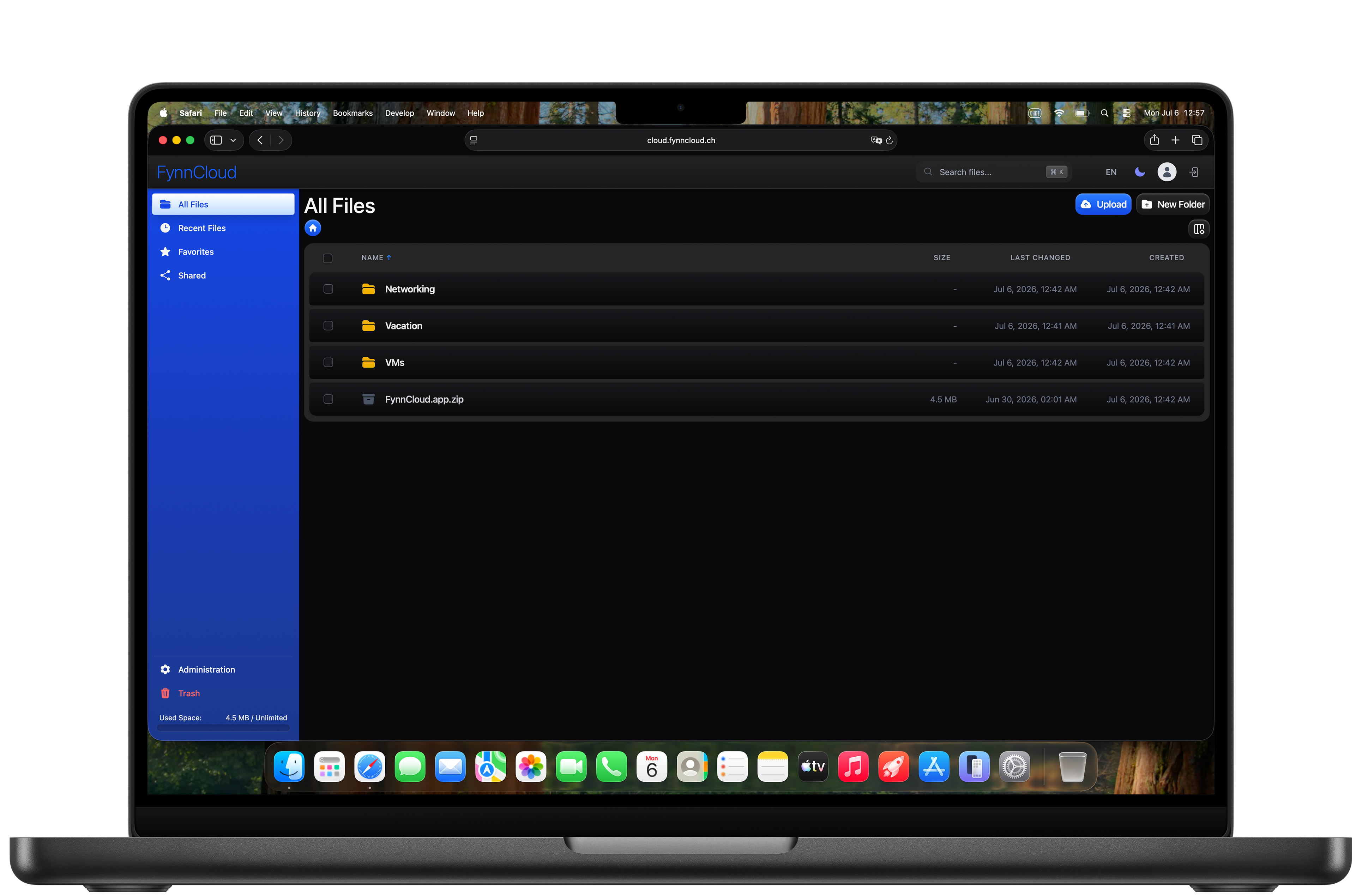Open the column layout settings icon
This screenshot has width=1362, height=896.
(1198, 229)
